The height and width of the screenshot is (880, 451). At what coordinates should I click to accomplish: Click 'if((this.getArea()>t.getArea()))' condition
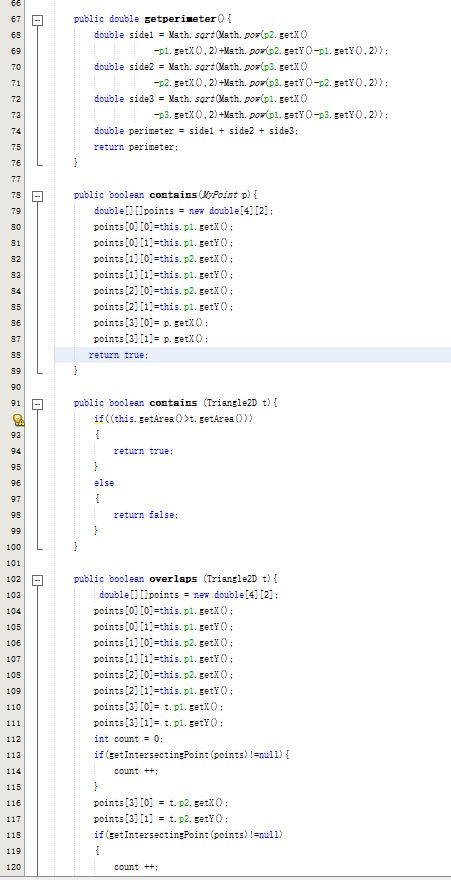[x=173, y=419]
